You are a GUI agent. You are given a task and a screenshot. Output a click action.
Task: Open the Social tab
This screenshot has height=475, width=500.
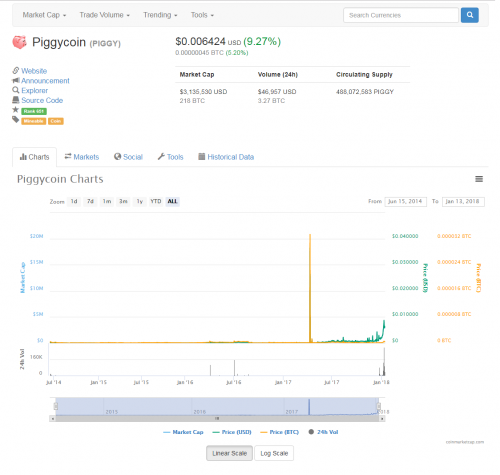(x=128, y=157)
